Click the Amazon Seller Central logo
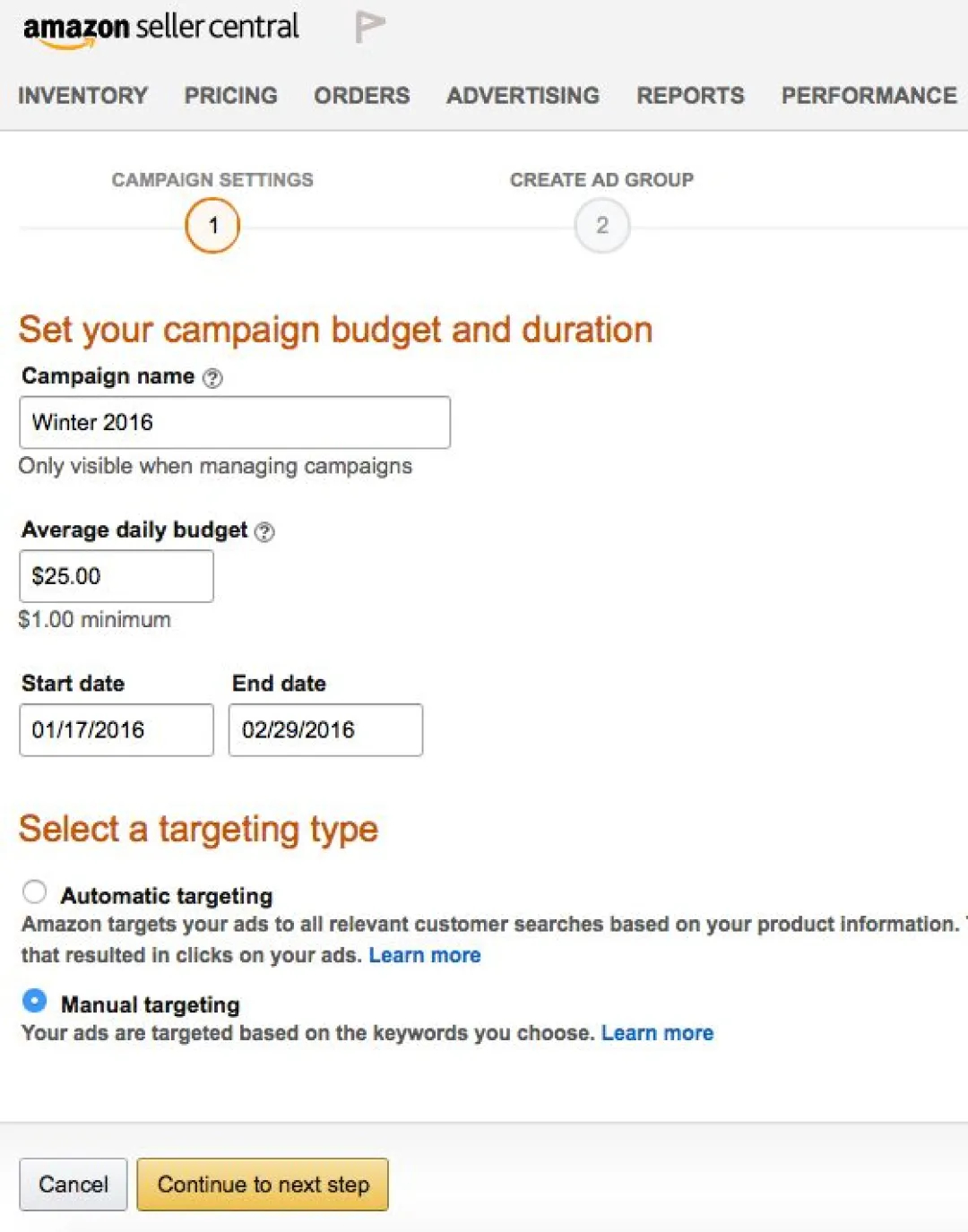This screenshot has height=1232, width=968. [x=161, y=27]
